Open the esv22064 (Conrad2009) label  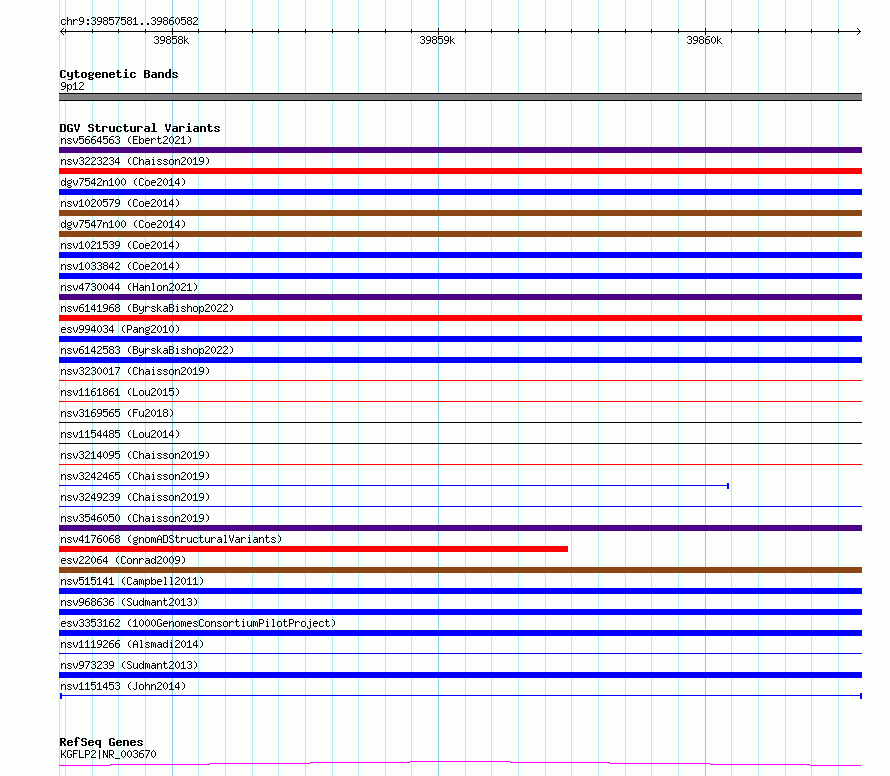click(x=123, y=560)
